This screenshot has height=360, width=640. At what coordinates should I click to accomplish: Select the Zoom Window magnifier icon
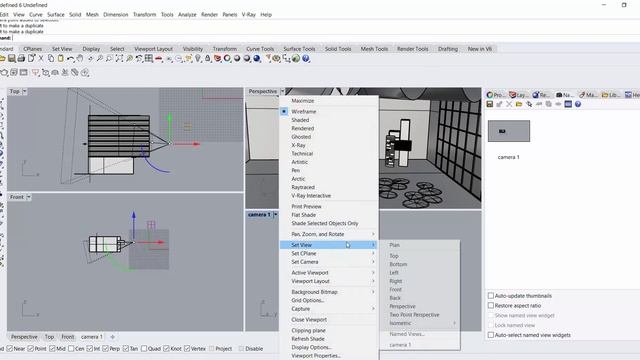tap(109, 58)
